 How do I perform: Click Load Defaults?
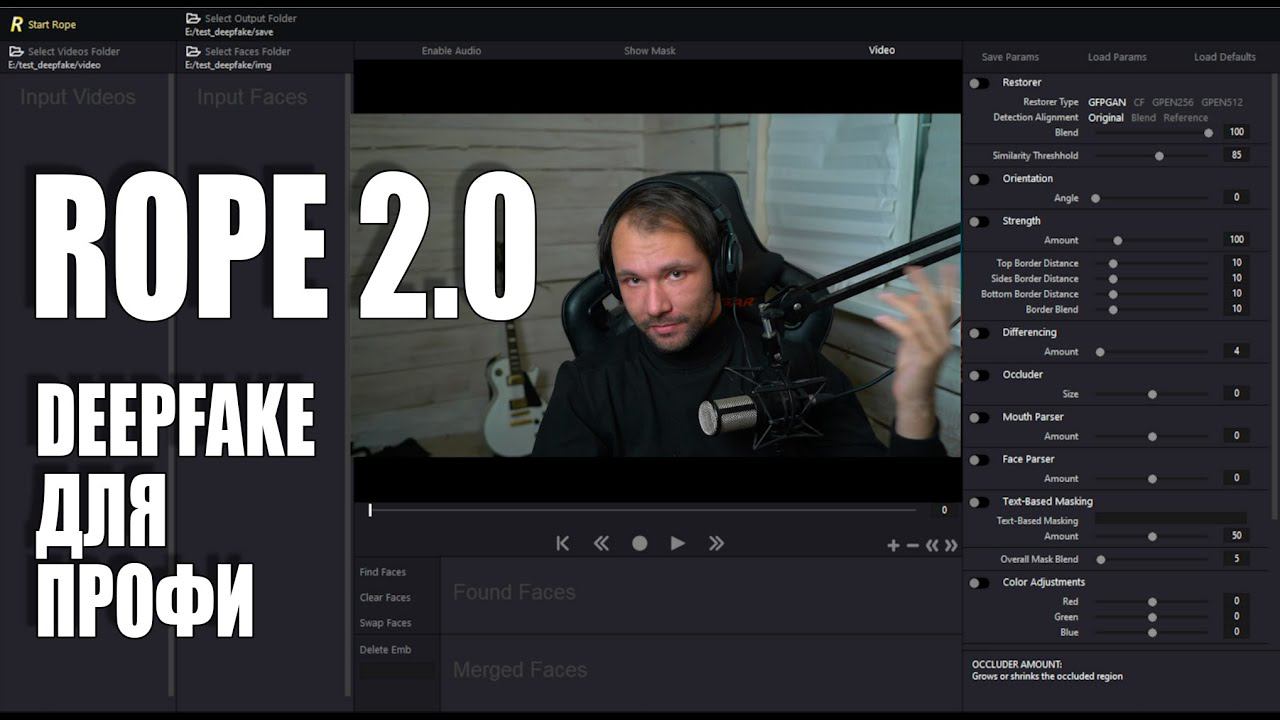click(x=1225, y=57)
